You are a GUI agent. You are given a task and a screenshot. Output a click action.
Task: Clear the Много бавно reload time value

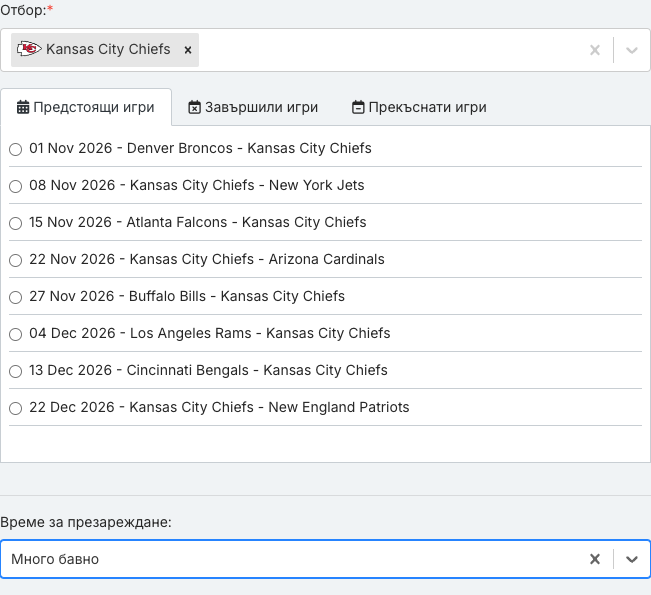pos(595,559)
